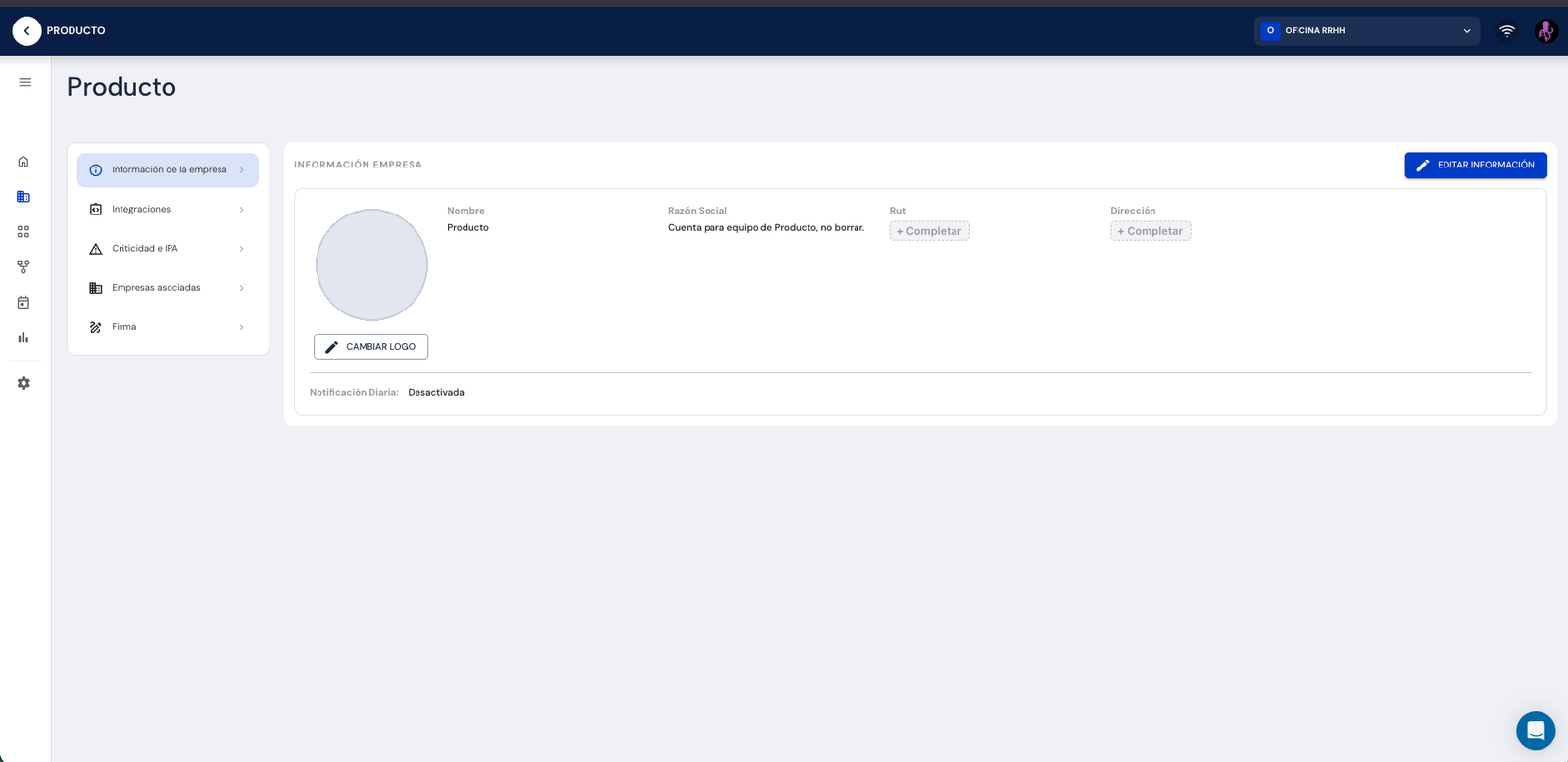Viewport: 1568px width, 762px height.
Task: Click Completar under Dirección
Action: point(1151,231)
